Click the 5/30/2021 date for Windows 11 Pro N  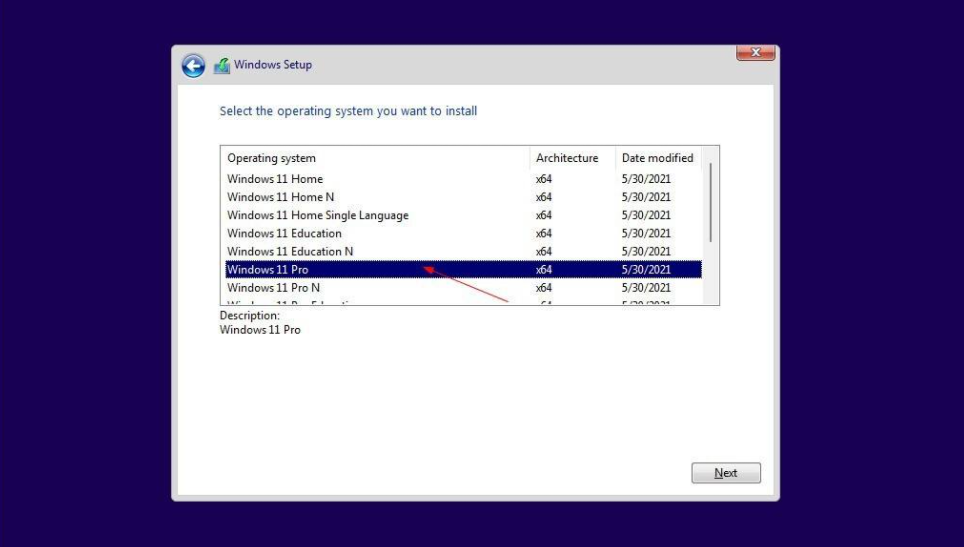pyautogui.click(x=646, y=287)
